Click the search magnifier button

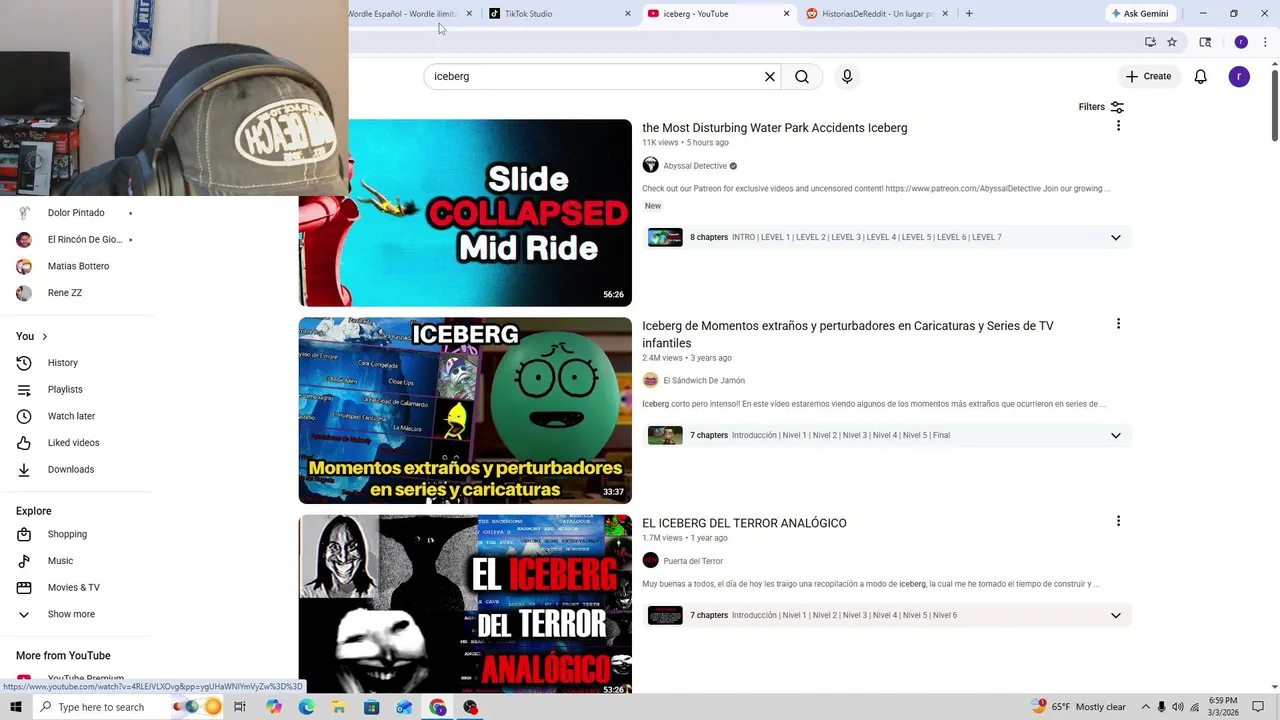[802, 77]
